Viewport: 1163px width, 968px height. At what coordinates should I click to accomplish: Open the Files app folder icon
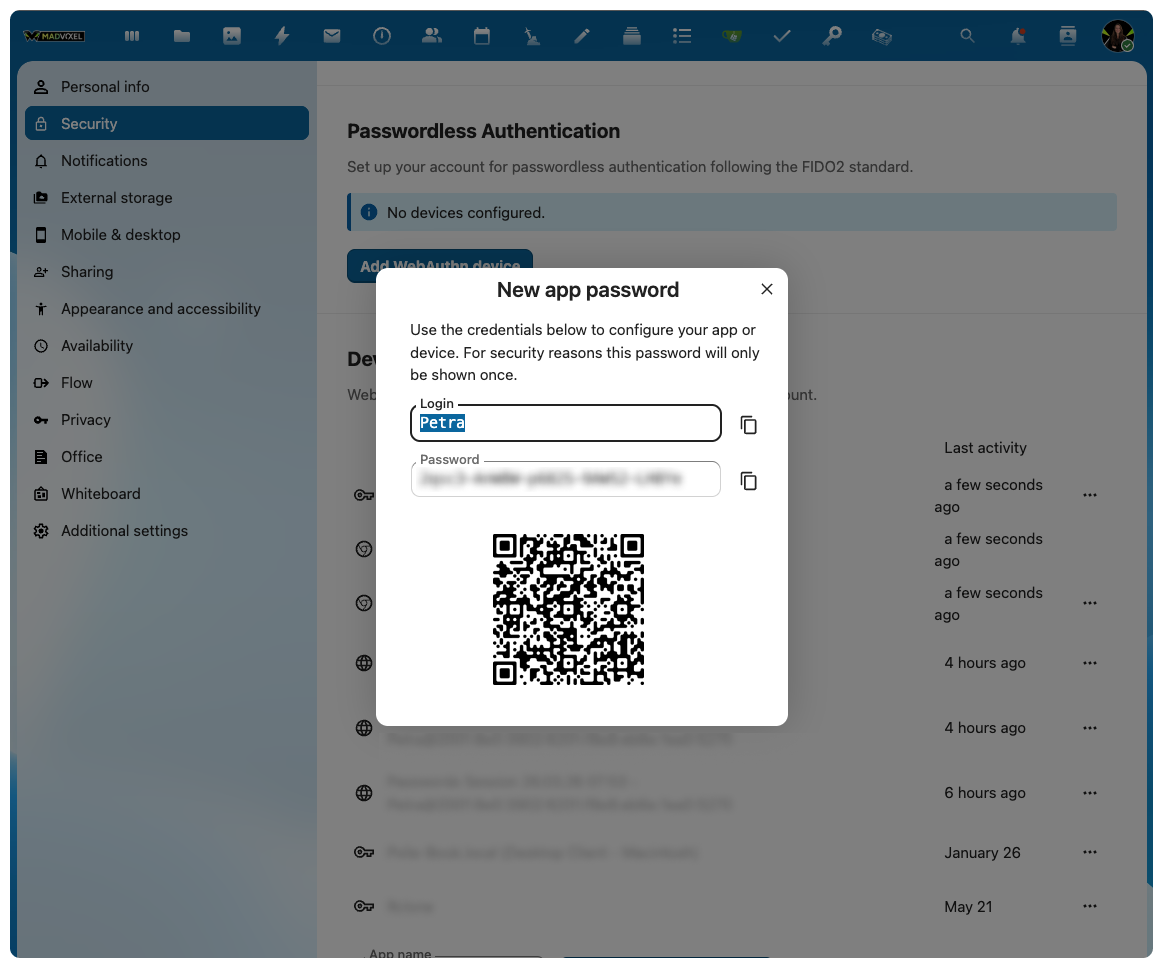click(x=182, y=36)
